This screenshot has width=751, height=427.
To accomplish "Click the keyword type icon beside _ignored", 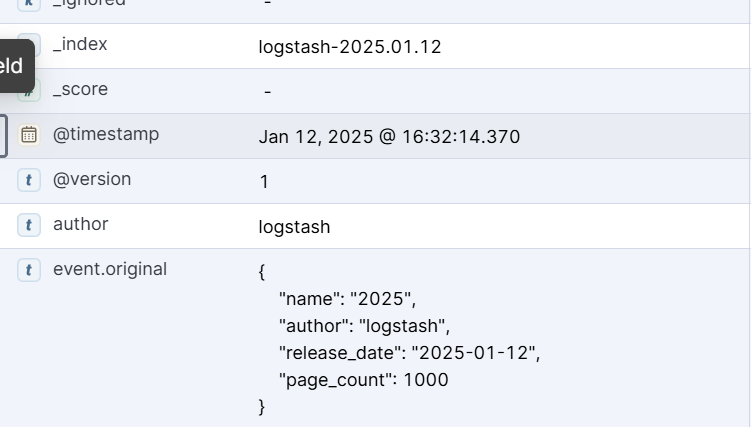I will pos(29,3).
